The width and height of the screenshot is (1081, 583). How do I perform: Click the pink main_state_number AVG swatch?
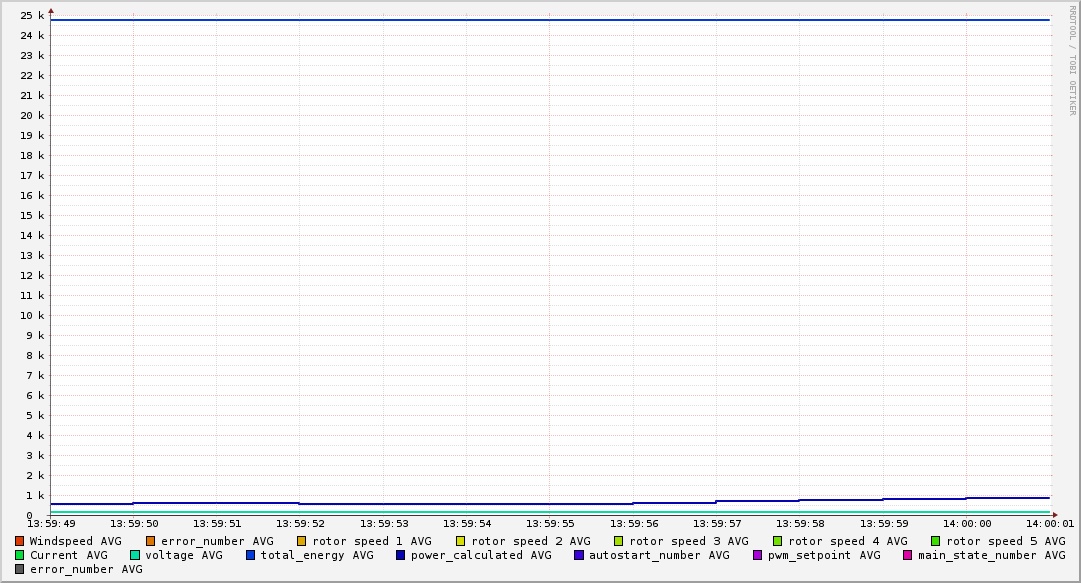click(908, 555)
